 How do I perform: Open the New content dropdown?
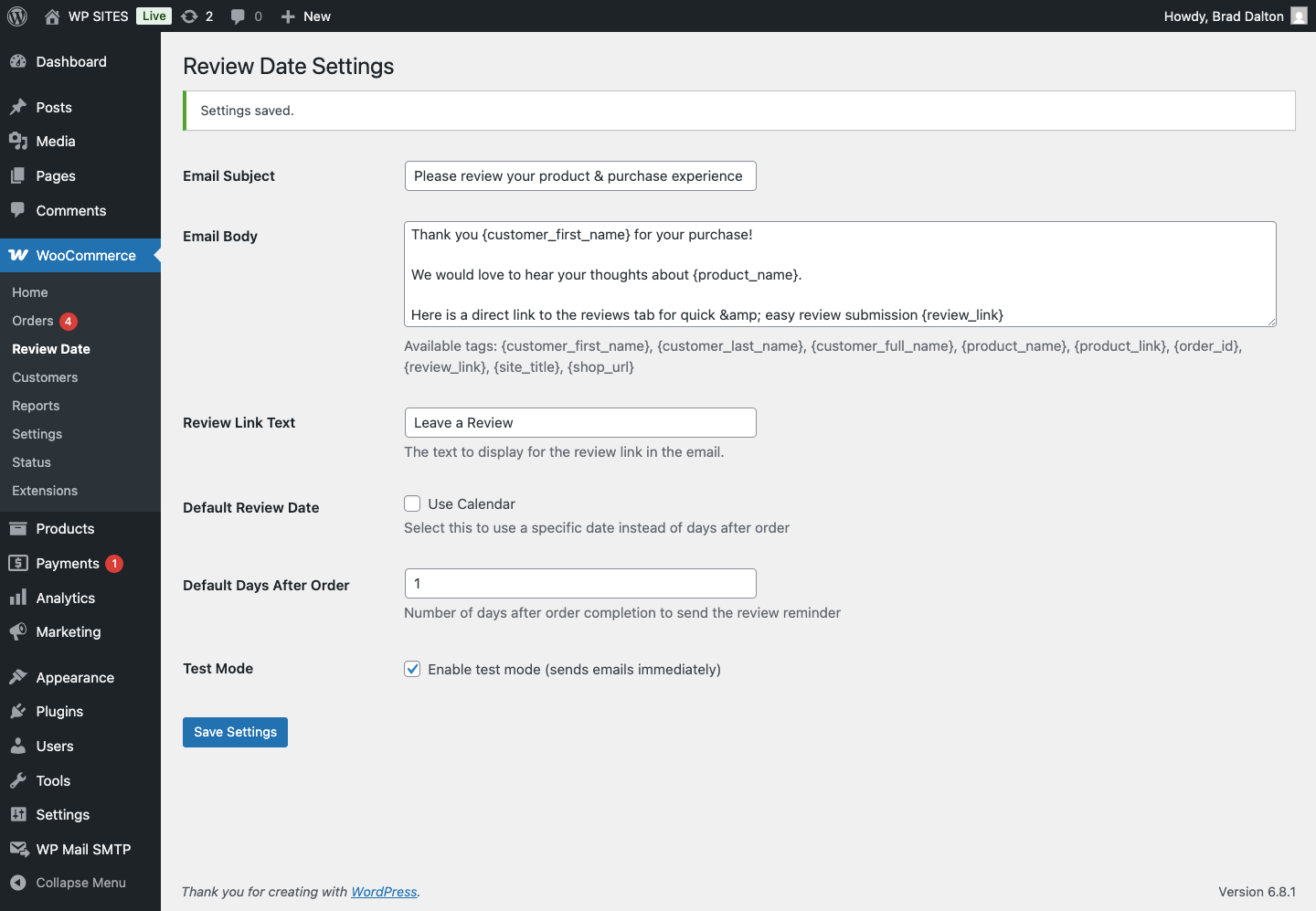click(306, 16)
